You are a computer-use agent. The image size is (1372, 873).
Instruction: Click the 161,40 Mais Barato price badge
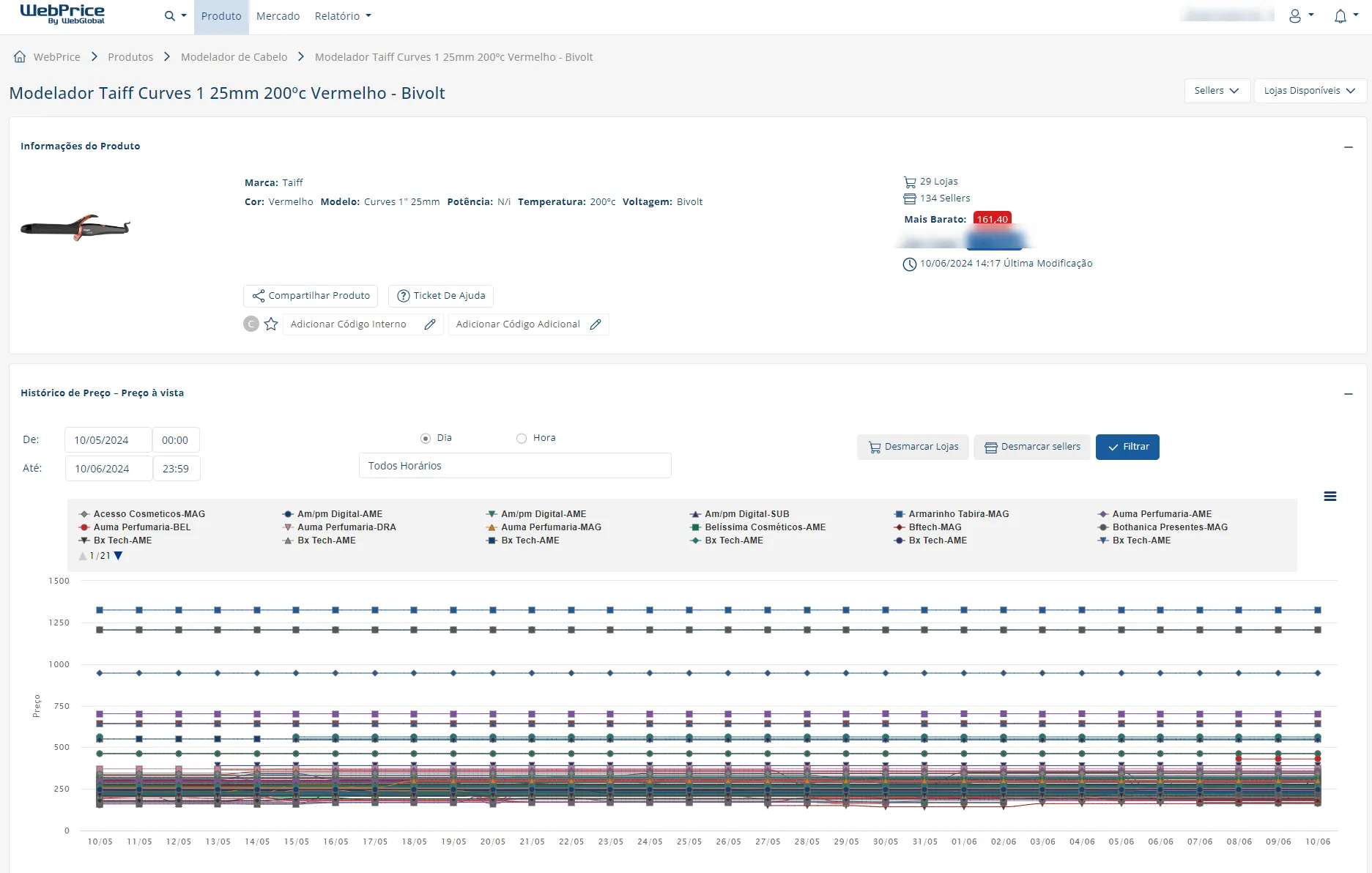(993, 219)
